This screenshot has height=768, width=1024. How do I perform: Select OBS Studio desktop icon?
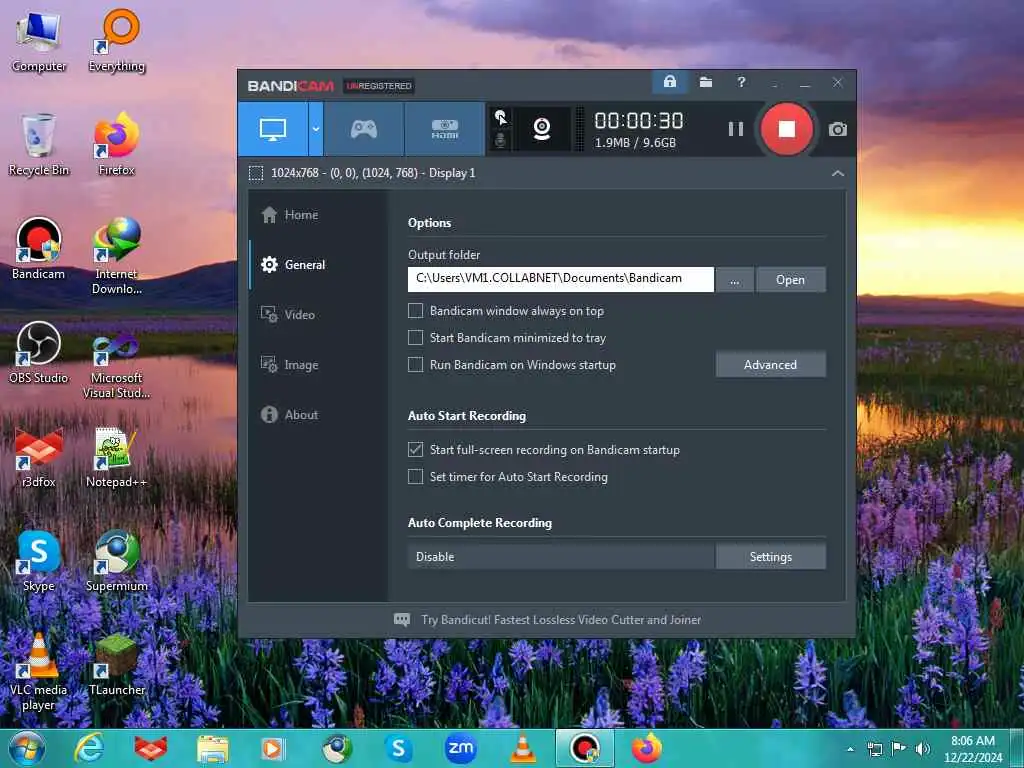pos(39,352)
